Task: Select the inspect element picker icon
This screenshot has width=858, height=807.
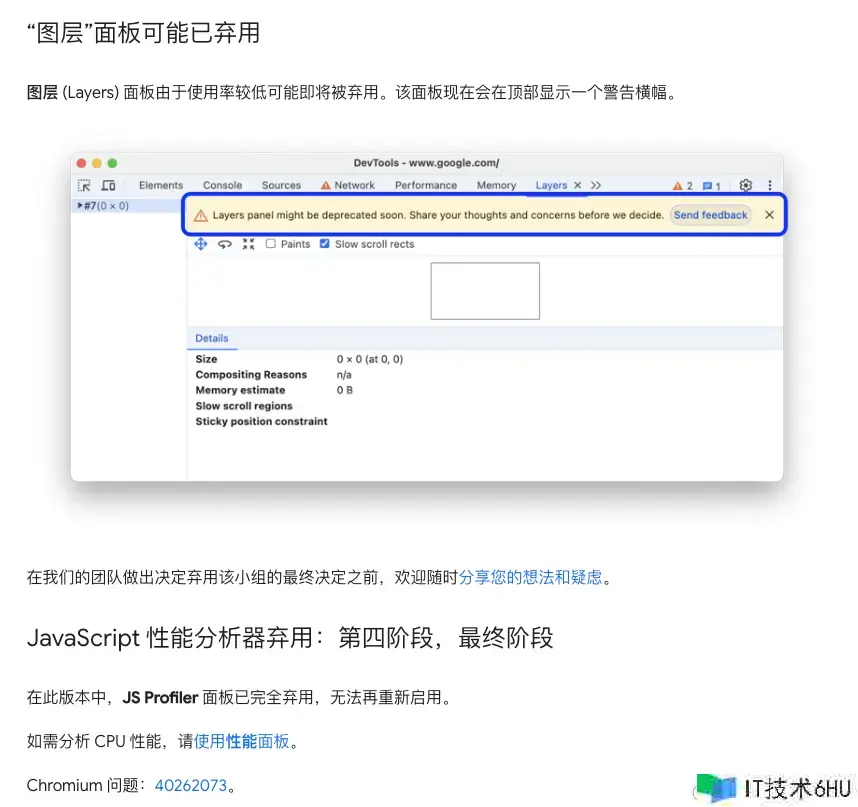Action: point(84,185)
